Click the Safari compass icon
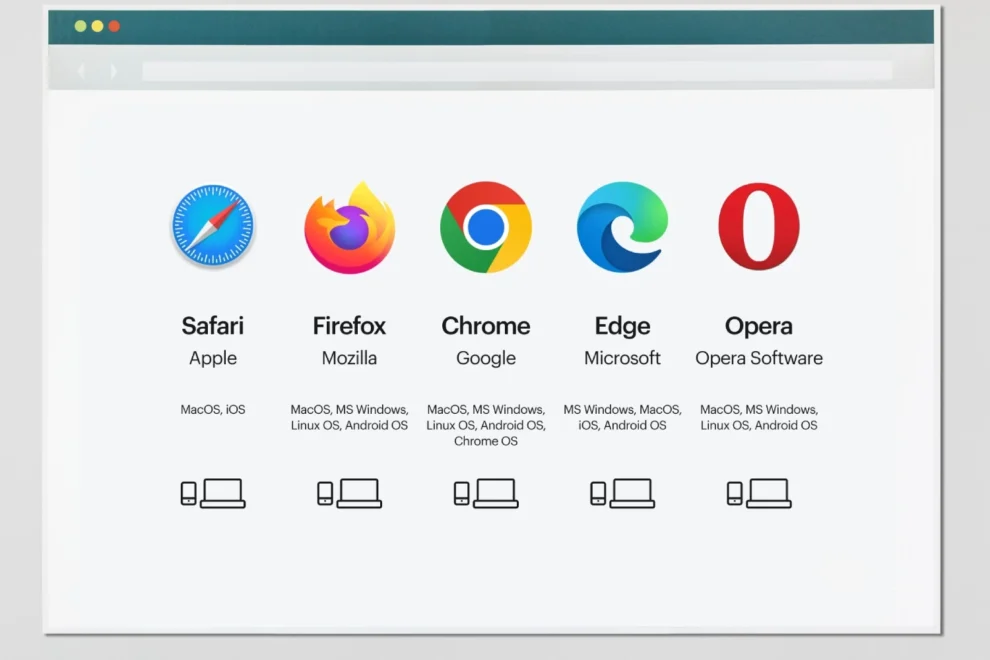990x660 pixels. pyautogui.click(x=212, y=227)
